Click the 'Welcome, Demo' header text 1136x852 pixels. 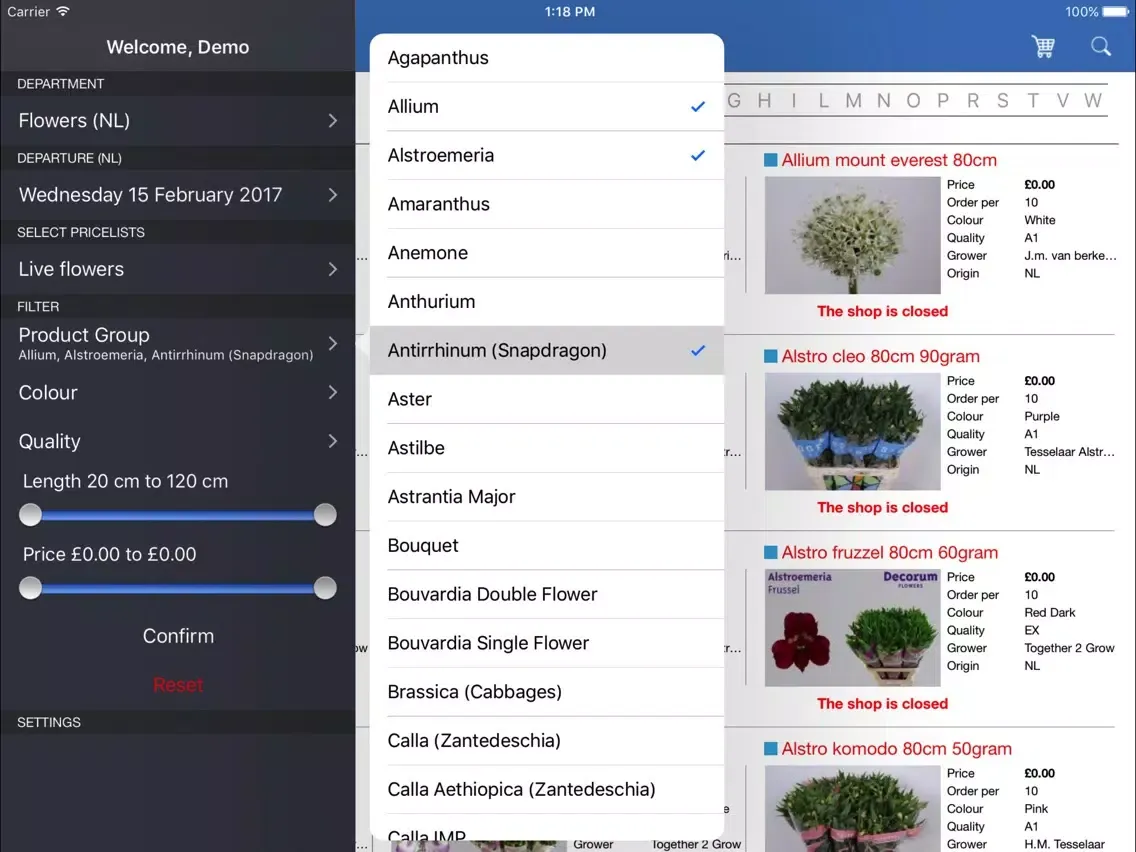pos(178,47)
